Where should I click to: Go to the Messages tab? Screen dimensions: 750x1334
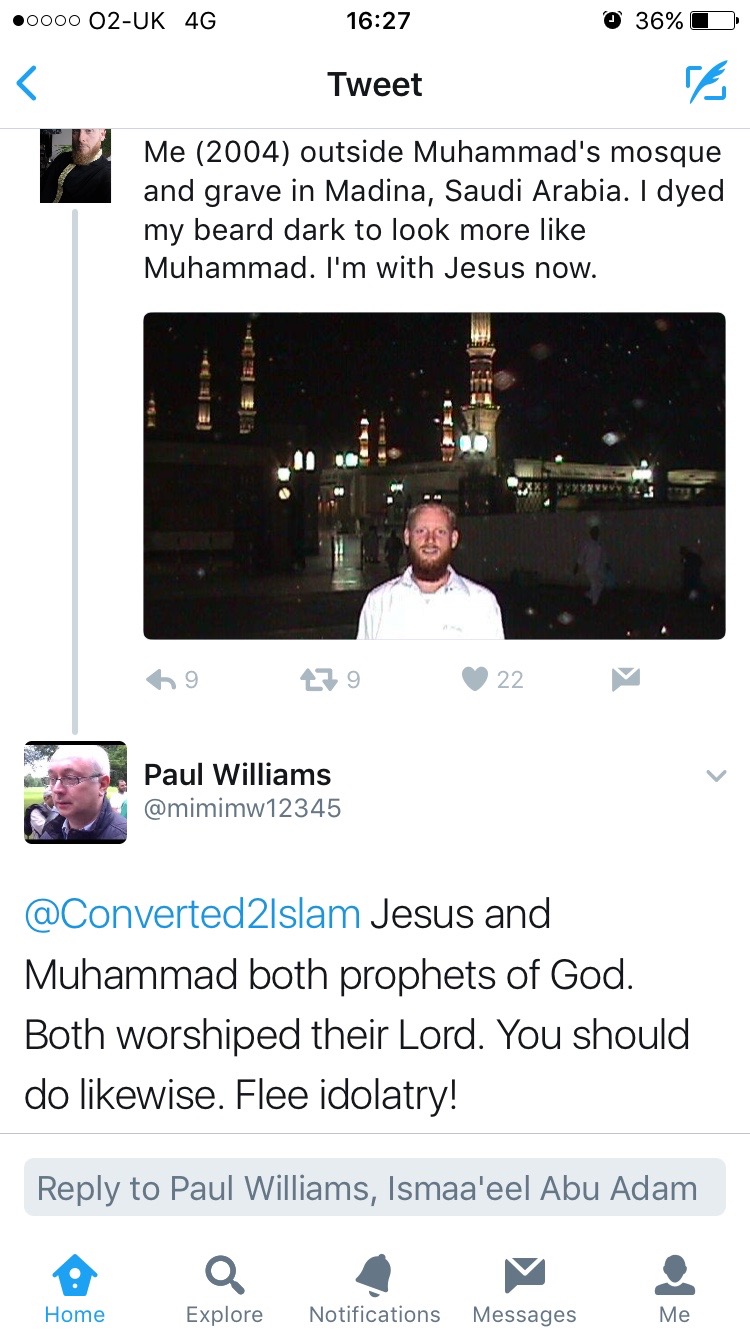[524, 1290]
